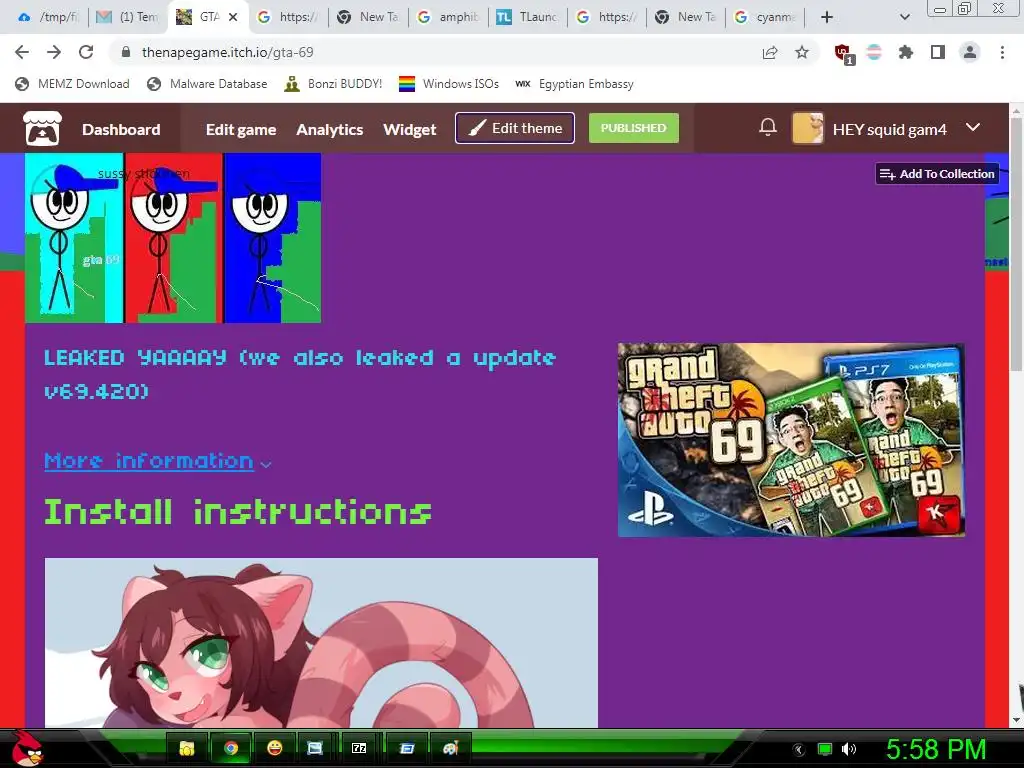Expand the More information section
The image size is (1024, 768).
pos(157,461)
